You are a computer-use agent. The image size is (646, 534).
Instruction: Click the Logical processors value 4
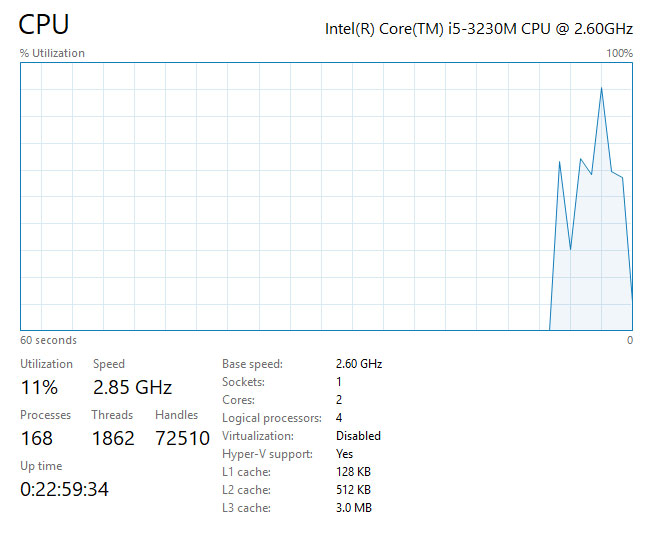pos(339,418)
